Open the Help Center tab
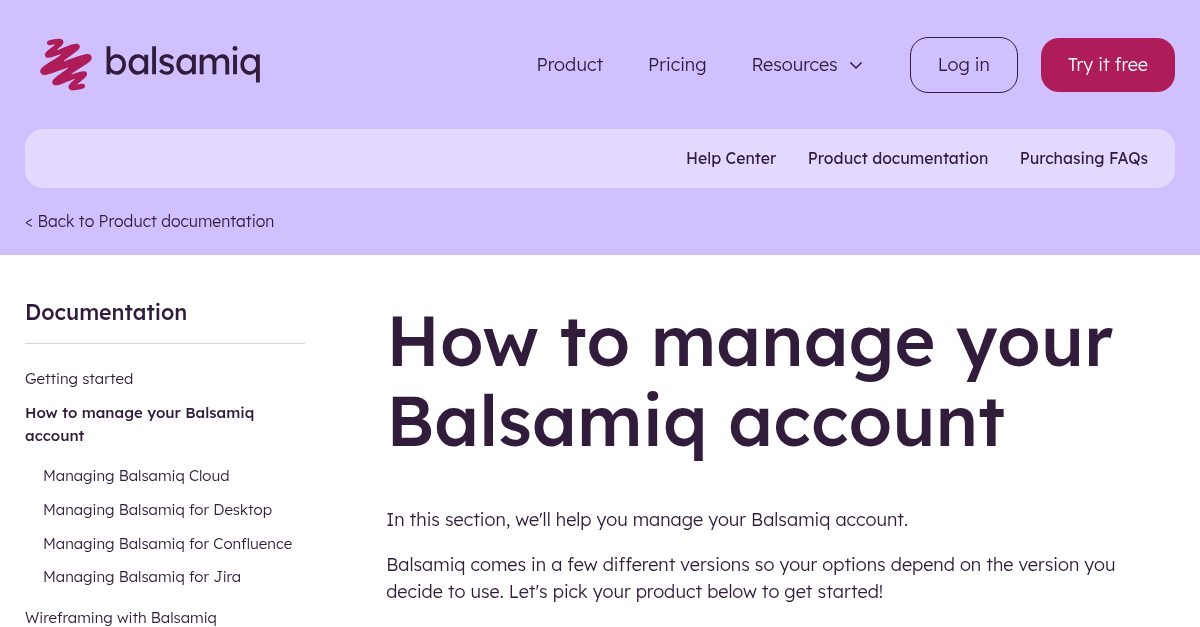This screenshot has width=1200, height=627. 731,158
